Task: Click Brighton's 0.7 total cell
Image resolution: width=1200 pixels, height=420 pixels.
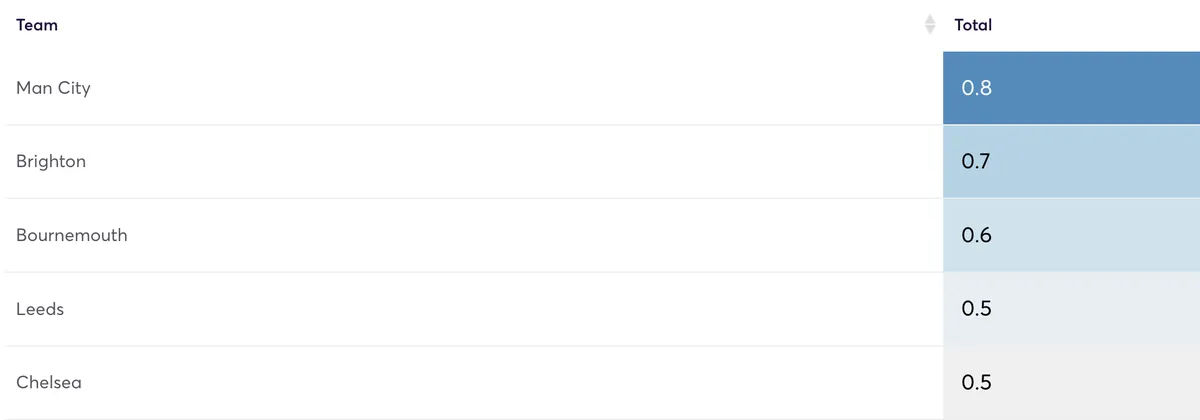Action: pos(1070,161)
